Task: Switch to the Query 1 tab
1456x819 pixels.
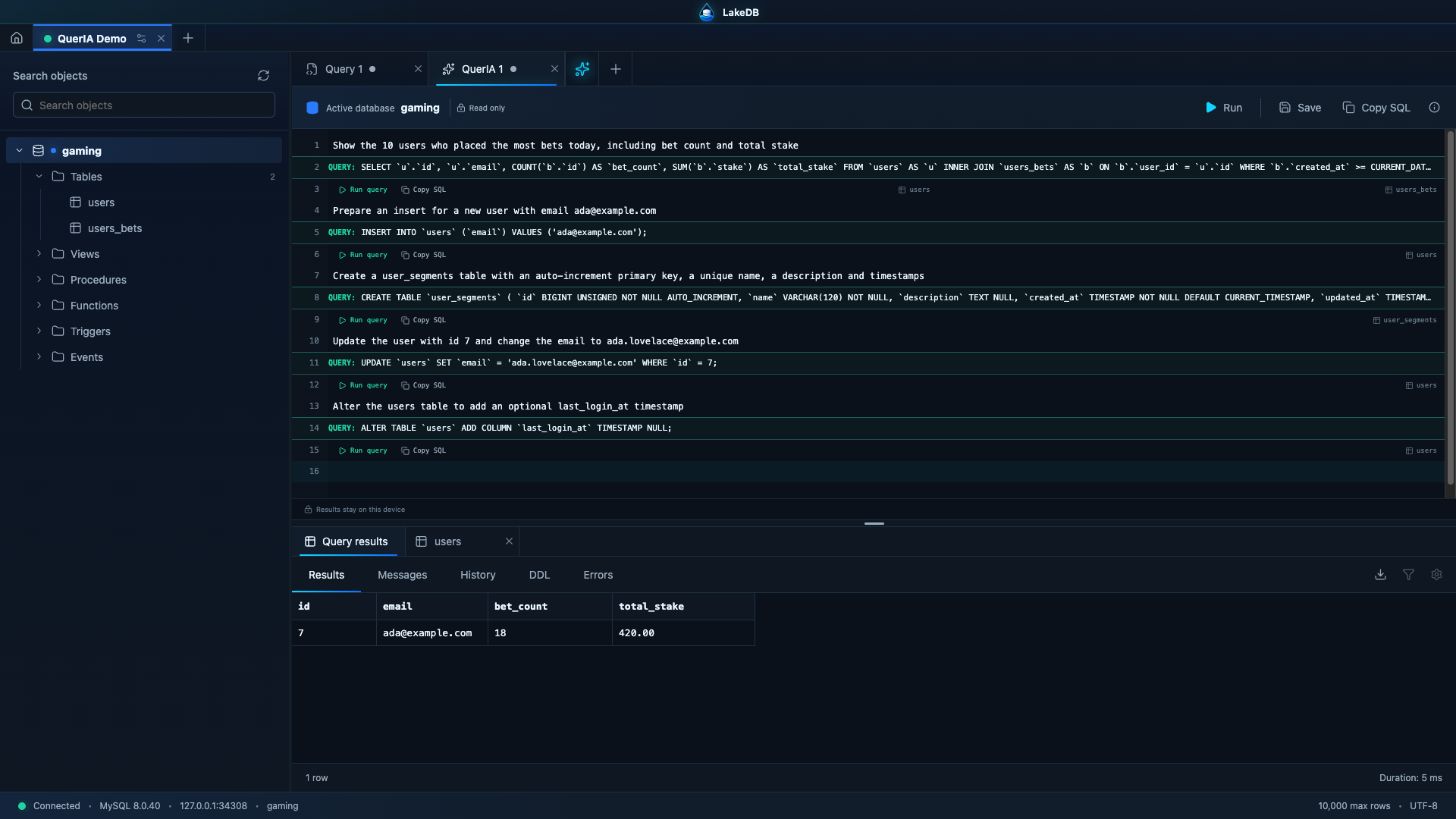Action: 344,69
